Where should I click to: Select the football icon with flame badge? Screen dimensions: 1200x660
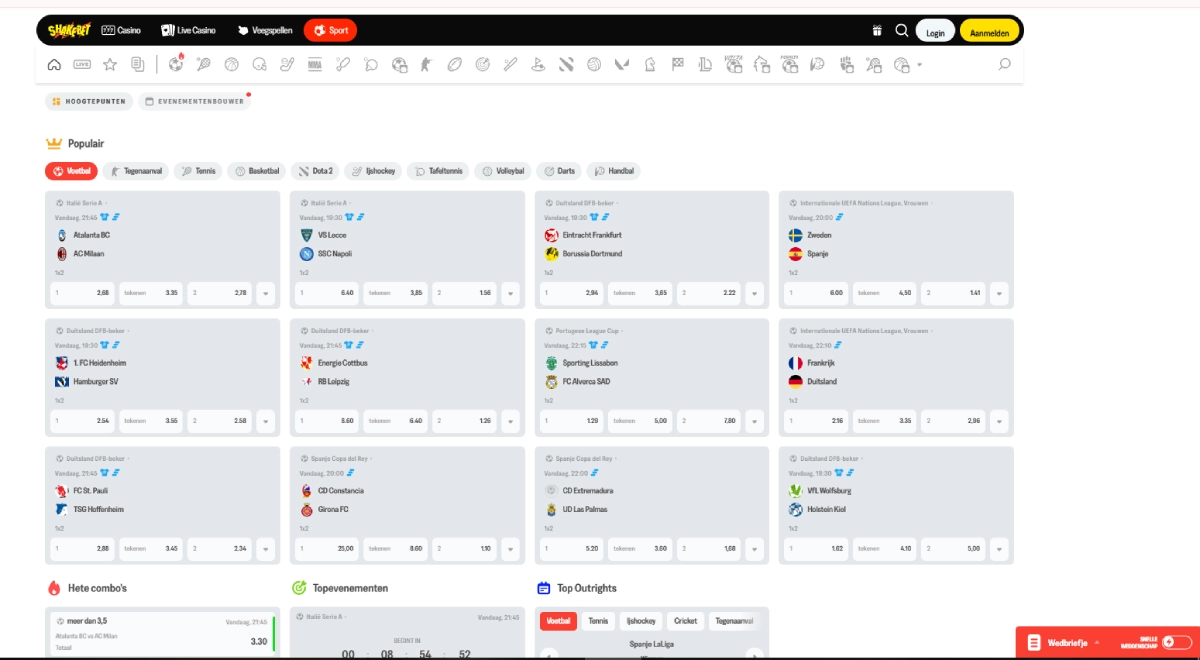[x=176, y=64]
